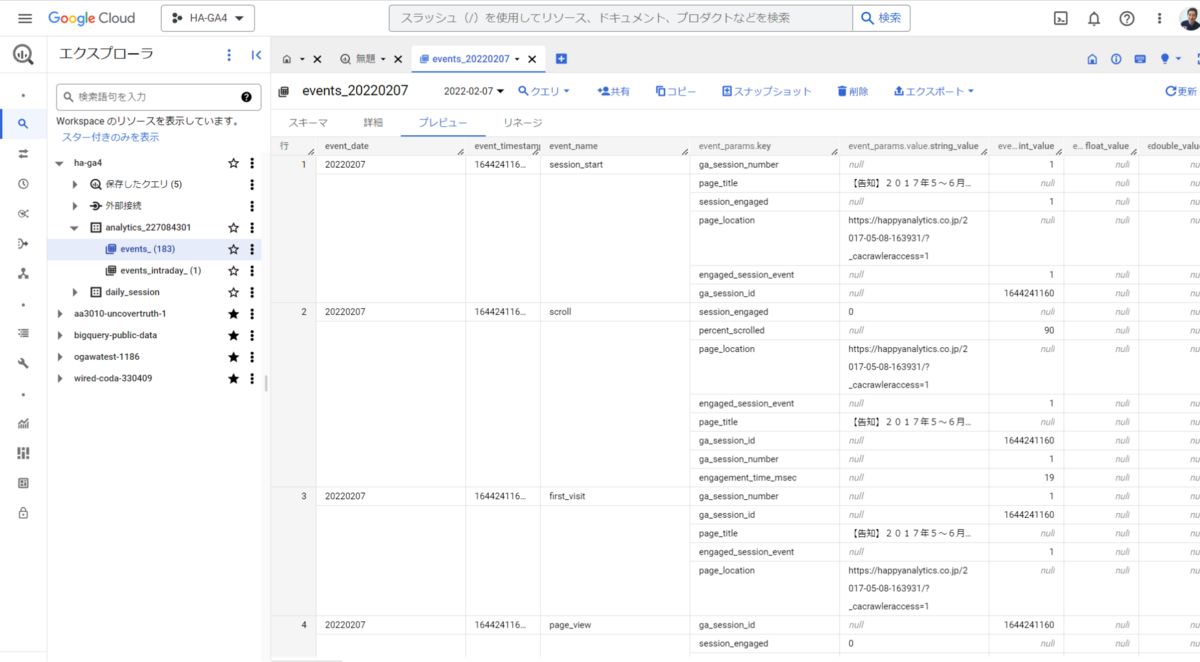The image size is (1200, 662).
Task: Open the HA-GA4 project selector dropdown
Action: (x=208, y=18)
